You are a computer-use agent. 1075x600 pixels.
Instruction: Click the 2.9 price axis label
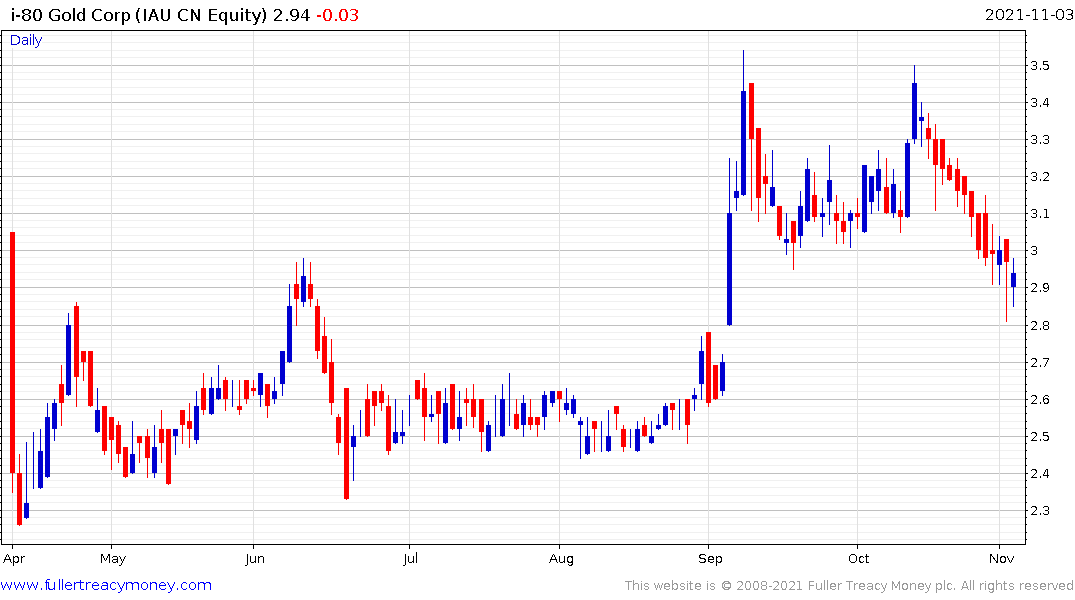(x=1040, y=288)
